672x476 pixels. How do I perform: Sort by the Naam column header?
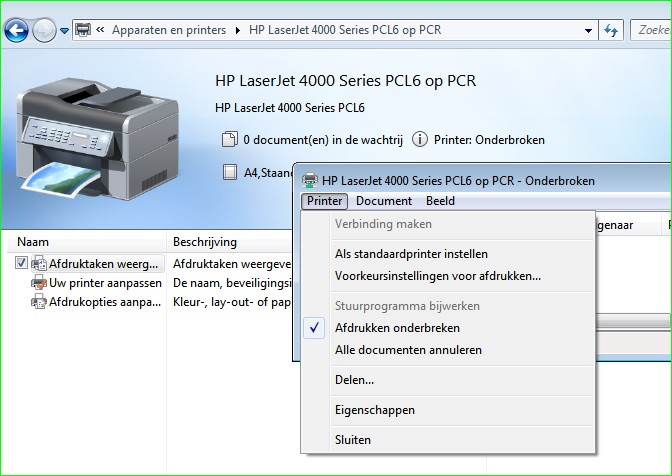87,242
